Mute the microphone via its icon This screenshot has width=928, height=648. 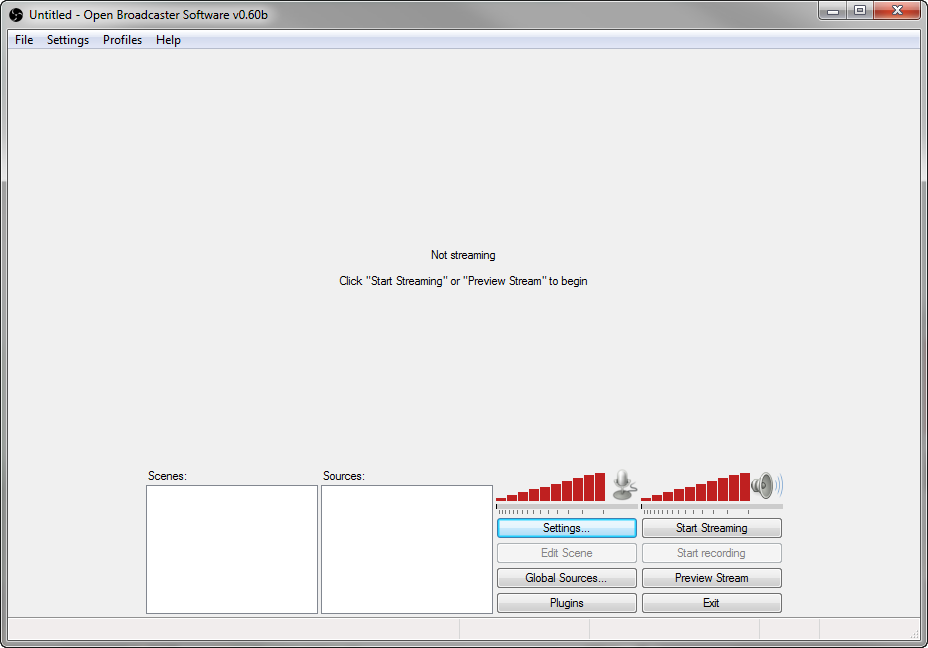624,485
